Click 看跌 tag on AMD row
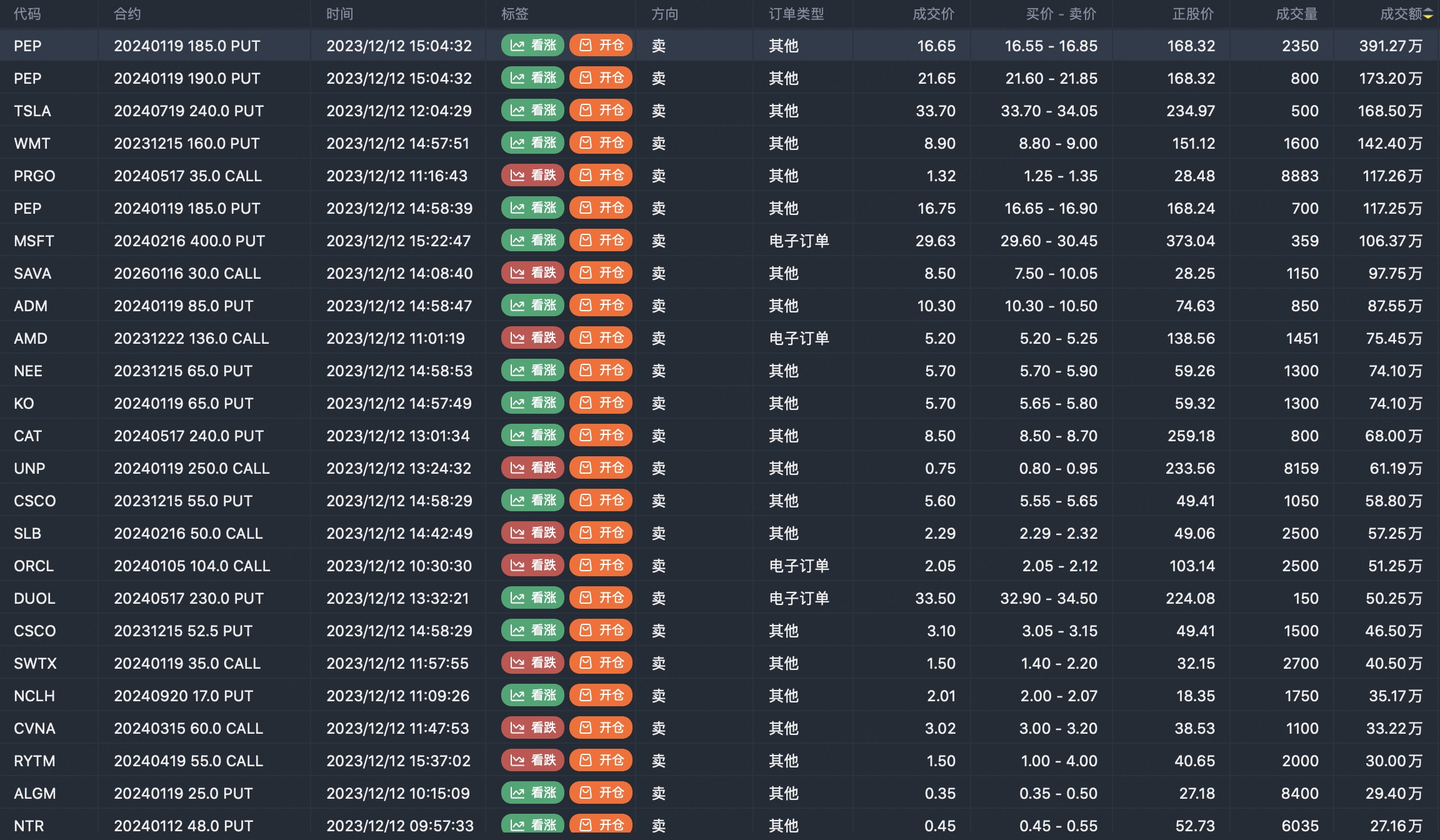This screenshot has width=1440, height=840. point(532,338)
